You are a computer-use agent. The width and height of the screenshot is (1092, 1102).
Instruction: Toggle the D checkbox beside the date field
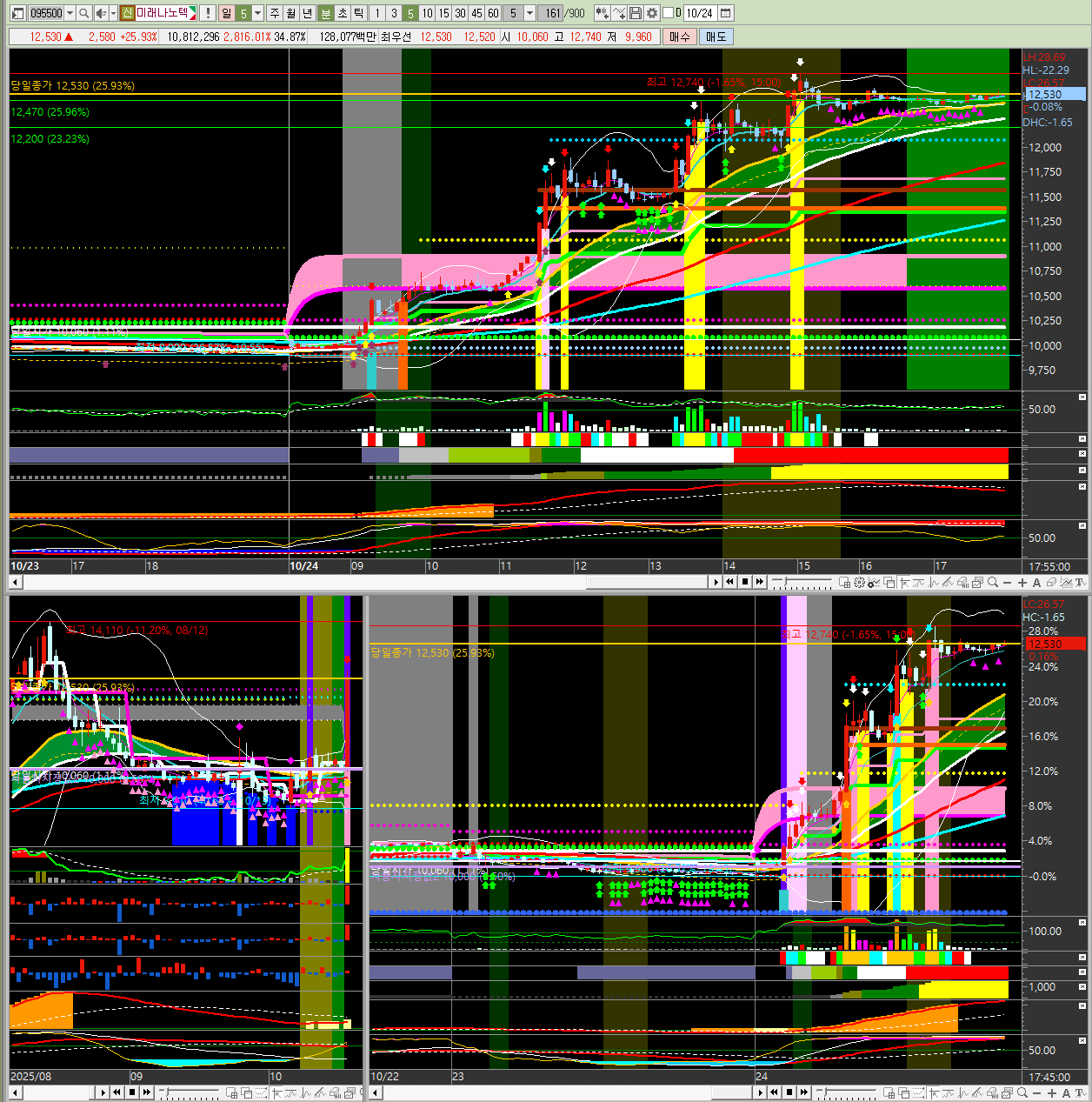668,13
